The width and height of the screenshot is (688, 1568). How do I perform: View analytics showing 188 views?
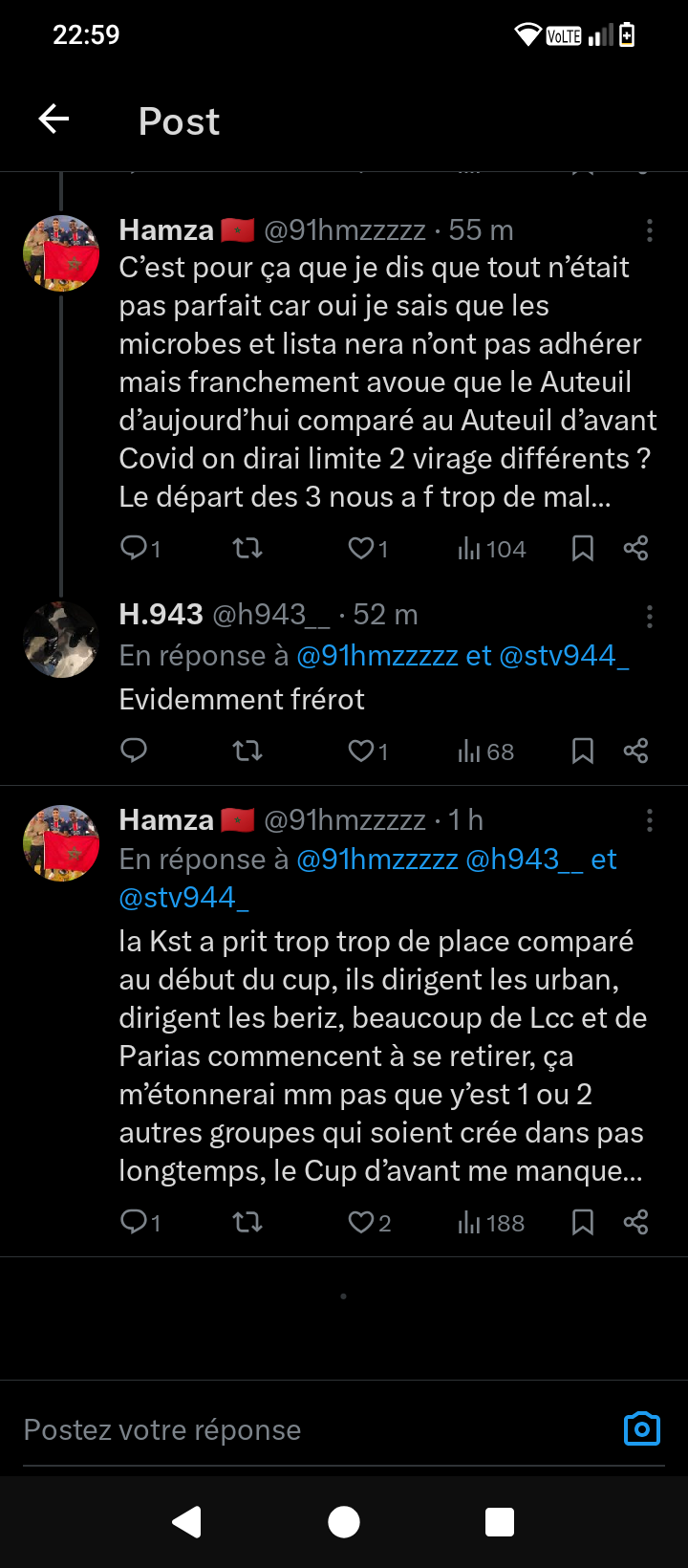coord(491,1222)
